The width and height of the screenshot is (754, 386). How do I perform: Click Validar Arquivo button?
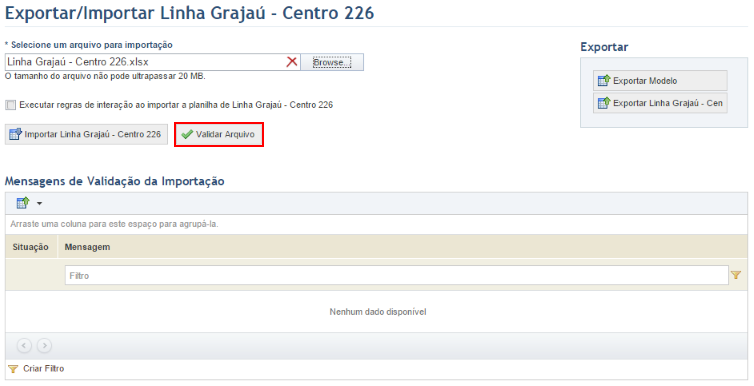tap(219, 135)
